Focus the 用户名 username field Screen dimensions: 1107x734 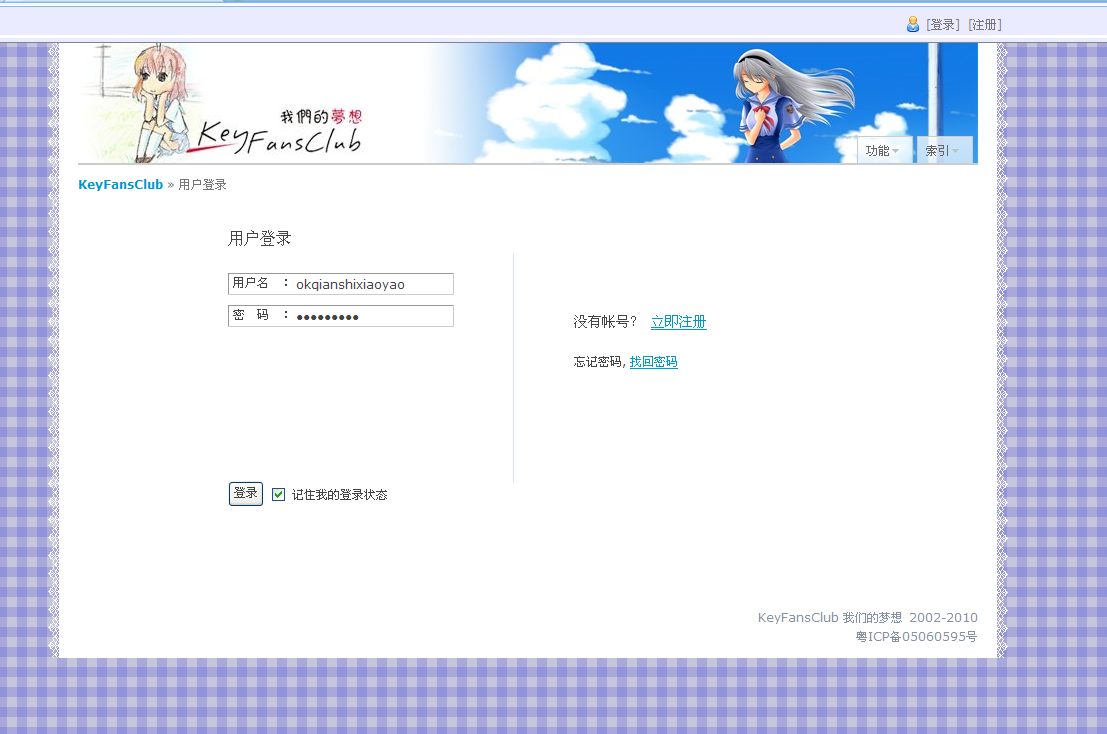[x=341, y=284]
